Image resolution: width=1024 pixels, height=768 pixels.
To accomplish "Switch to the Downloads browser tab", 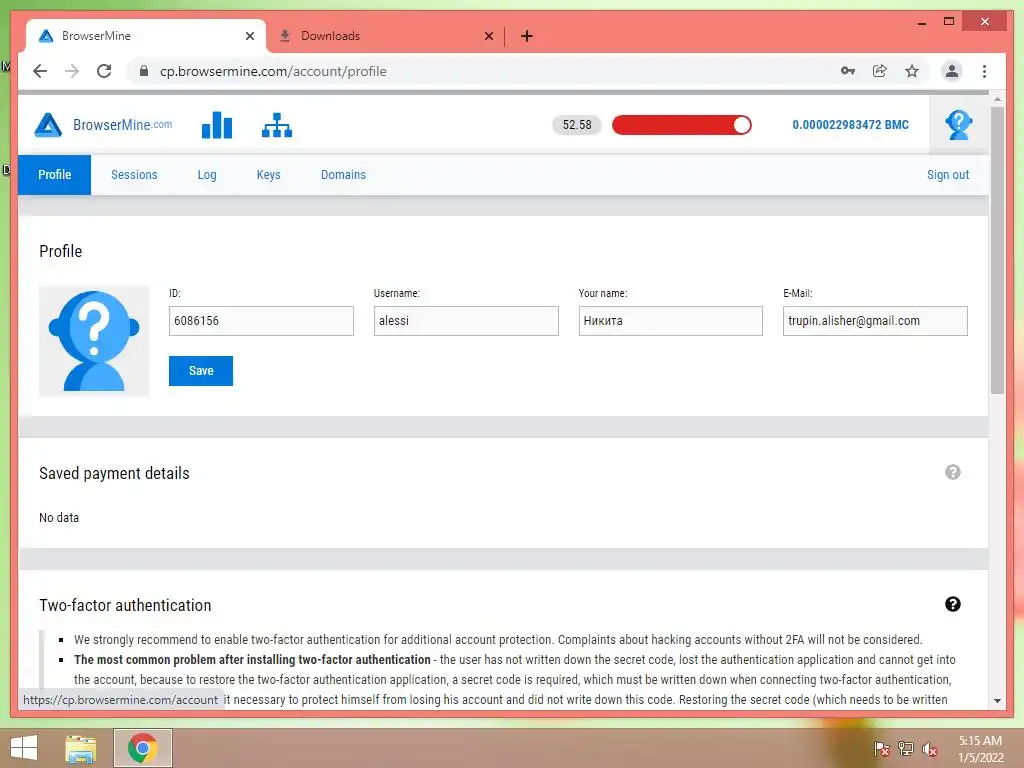I will click(x=385, y=36).
